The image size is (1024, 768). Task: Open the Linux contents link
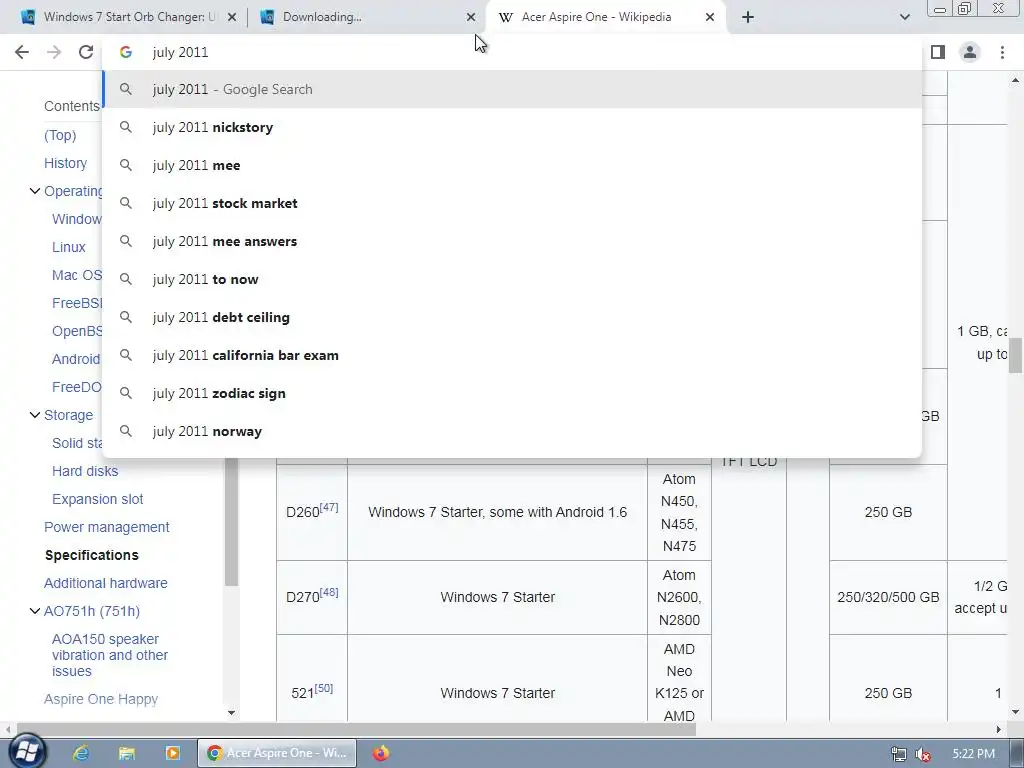[x=69, y=248]
